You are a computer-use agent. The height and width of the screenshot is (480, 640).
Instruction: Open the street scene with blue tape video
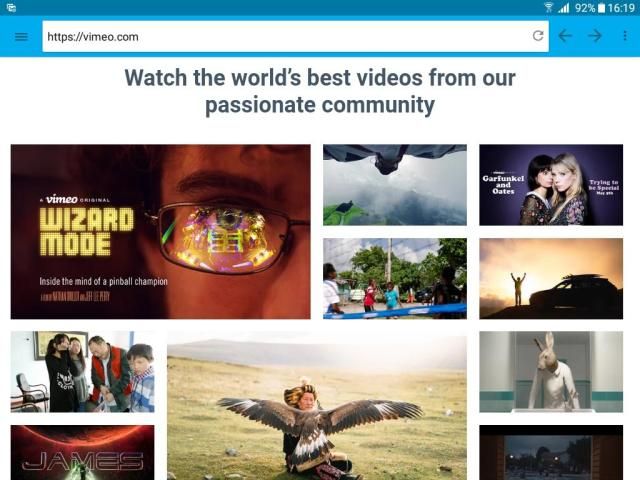tap(394, 278)
